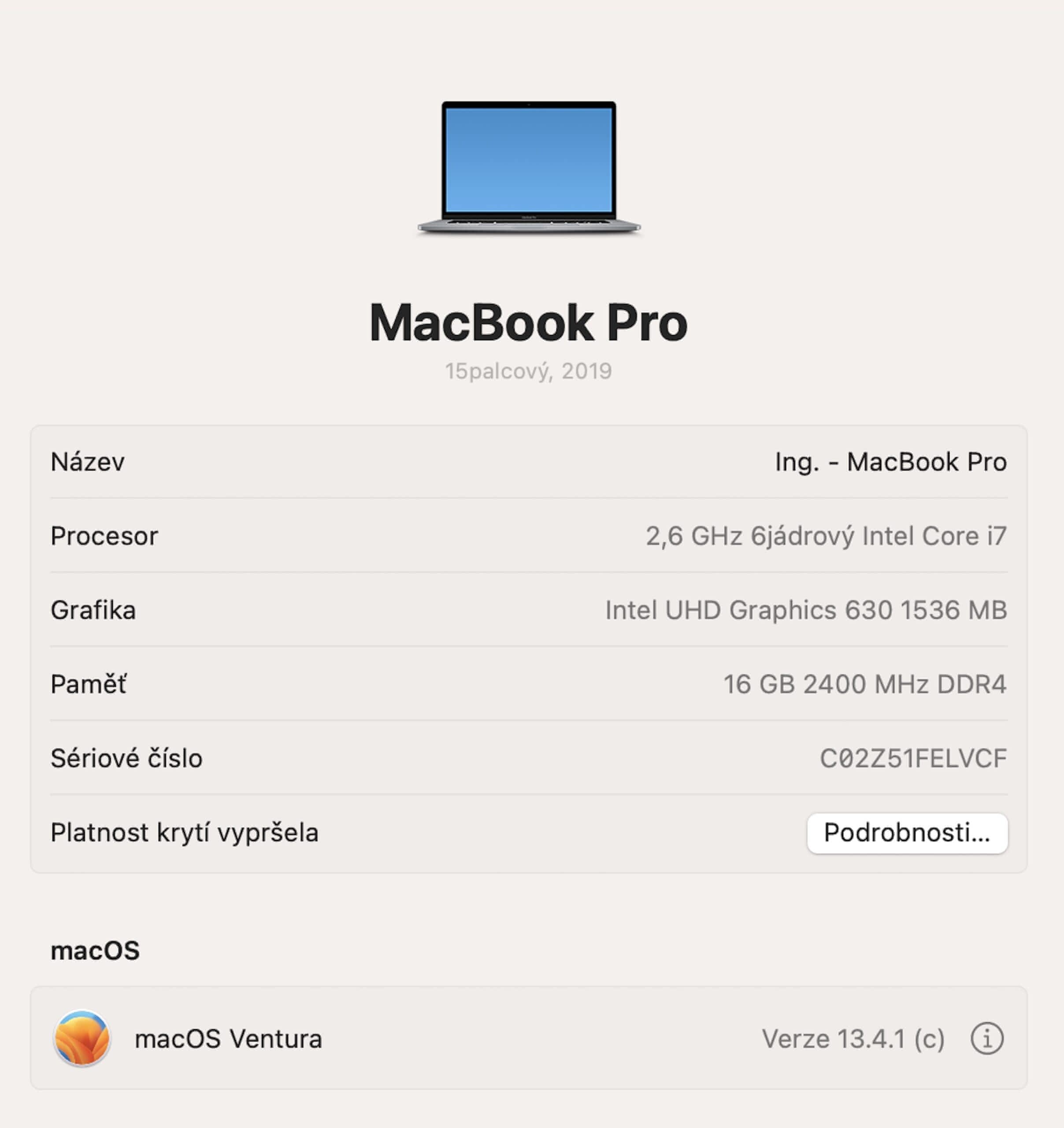Click the macOS Ventura label
The height and width of the screenshot is (1128, 1064).
(228, 1039)
